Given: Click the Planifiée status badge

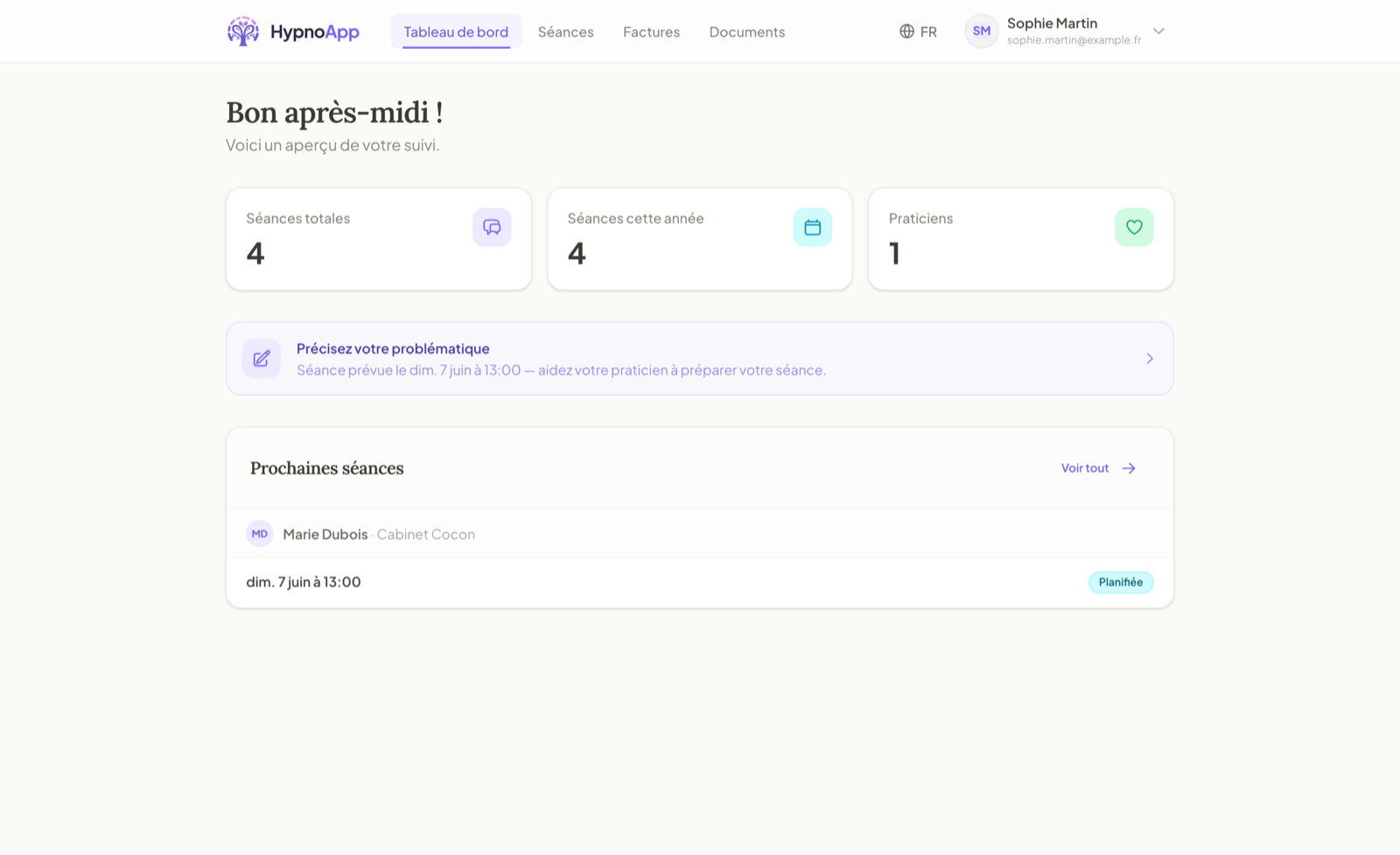Looking at the screenshot, I should pyautogui.click(x=1121, y=583).
